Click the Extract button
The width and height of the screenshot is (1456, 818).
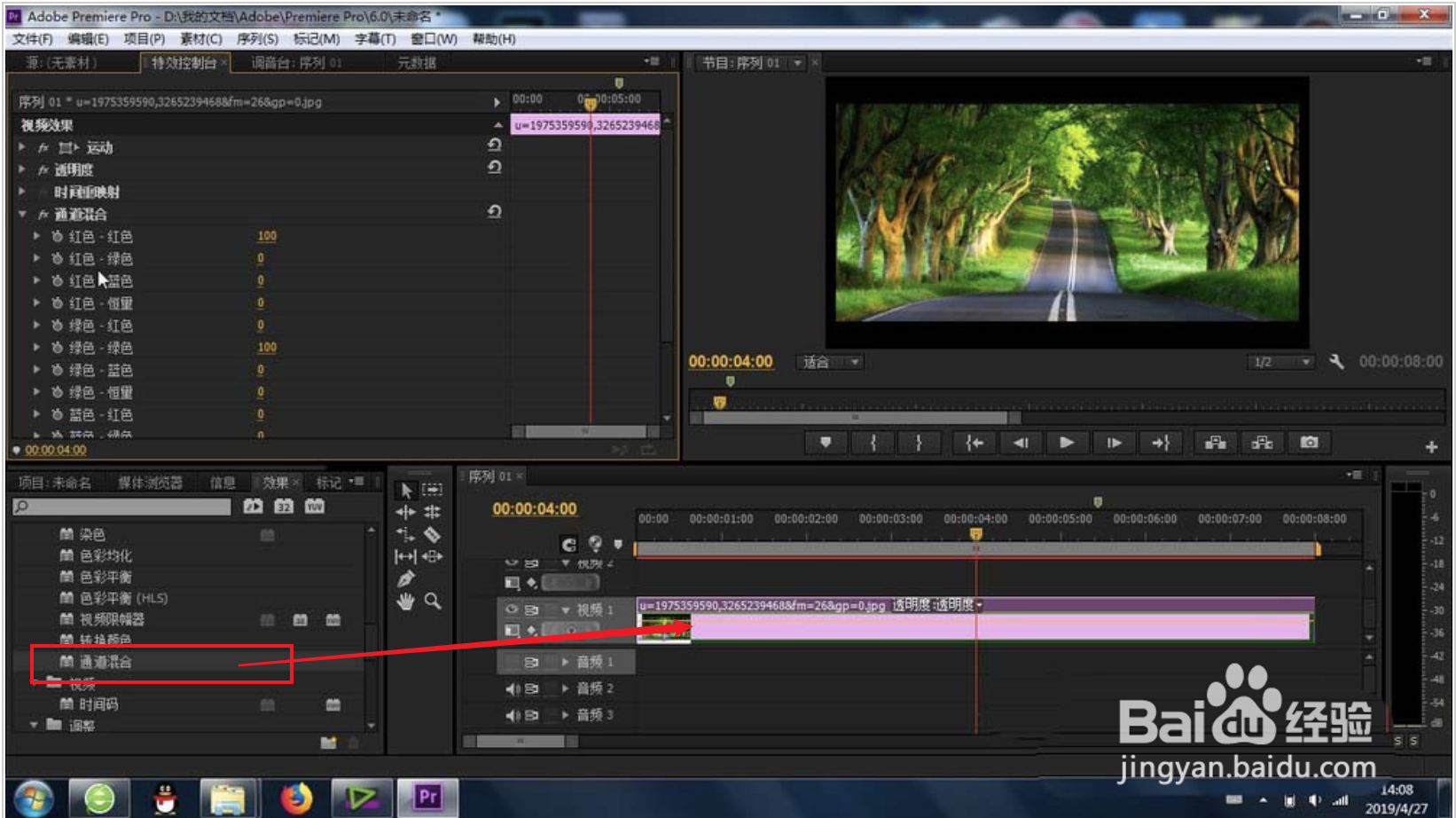pos(1262,442)
